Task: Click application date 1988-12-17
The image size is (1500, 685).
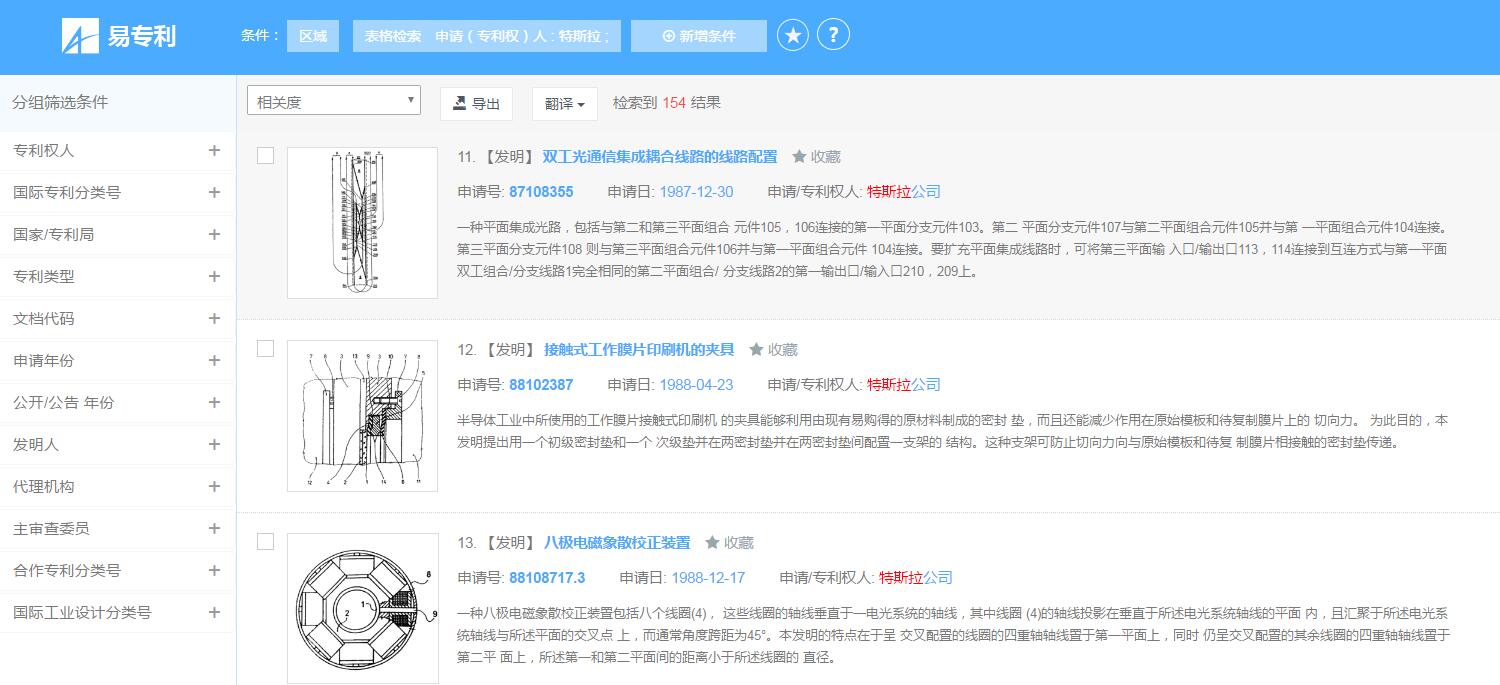Action: click(708, 578)
